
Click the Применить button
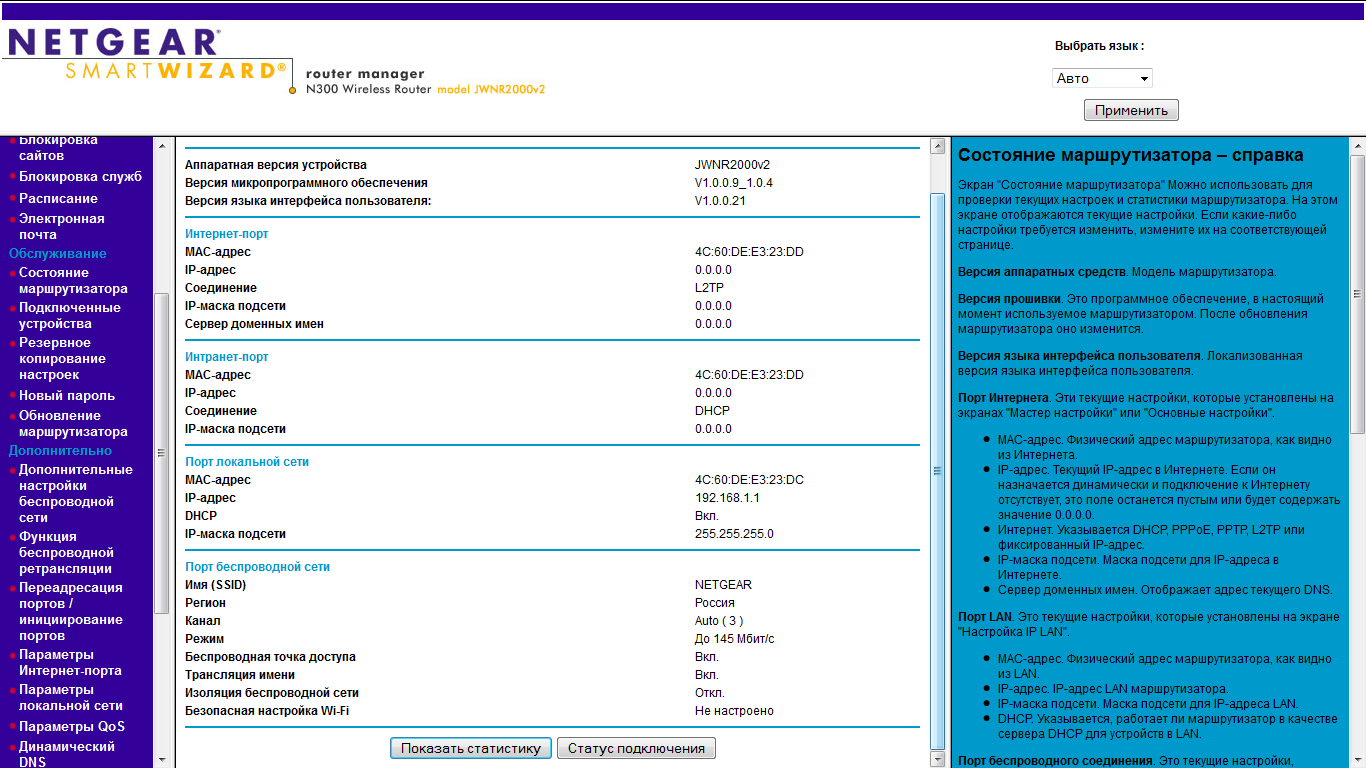(x=1131, y=110)
